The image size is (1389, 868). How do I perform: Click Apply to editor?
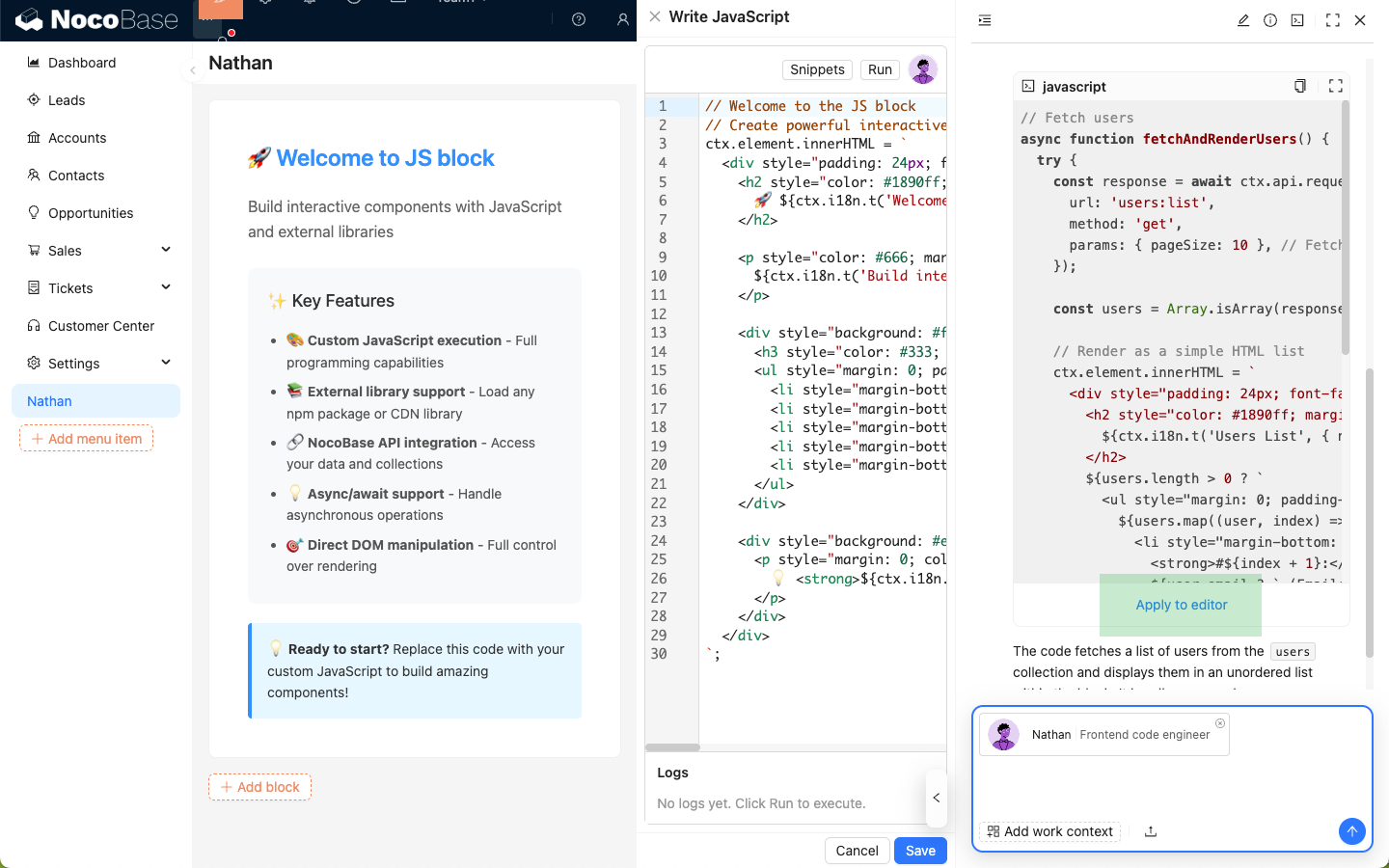point(1181,605)
